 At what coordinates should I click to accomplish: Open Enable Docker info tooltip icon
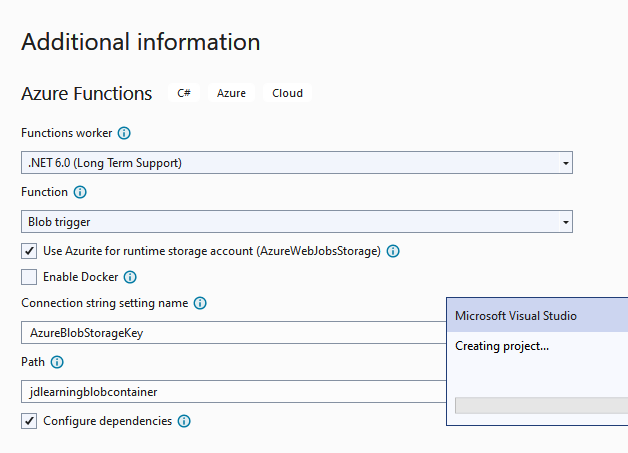point(130,277)
